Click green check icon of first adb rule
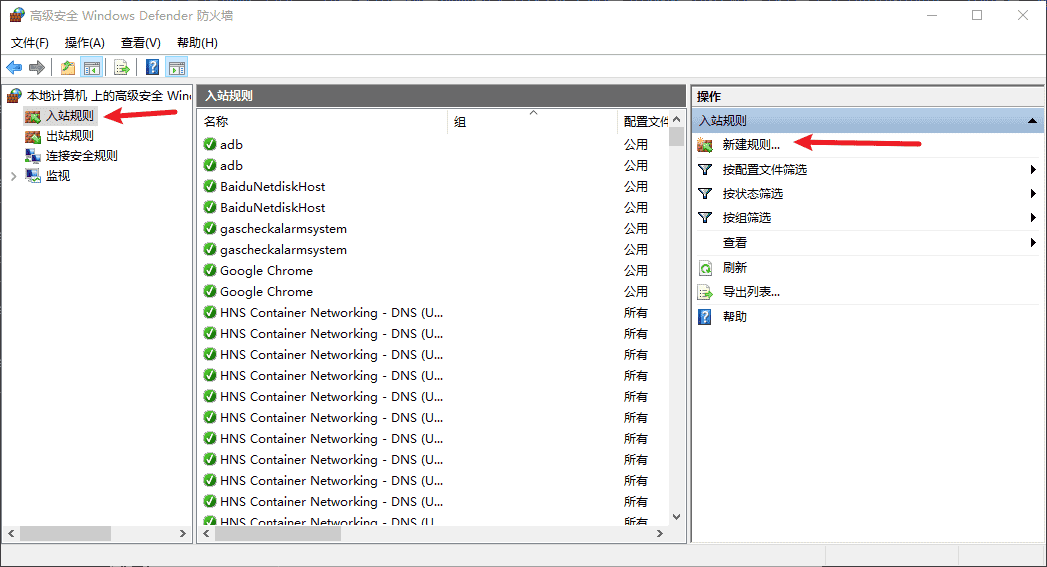This screenshot has height=567, width=1047. coord(210,144)
